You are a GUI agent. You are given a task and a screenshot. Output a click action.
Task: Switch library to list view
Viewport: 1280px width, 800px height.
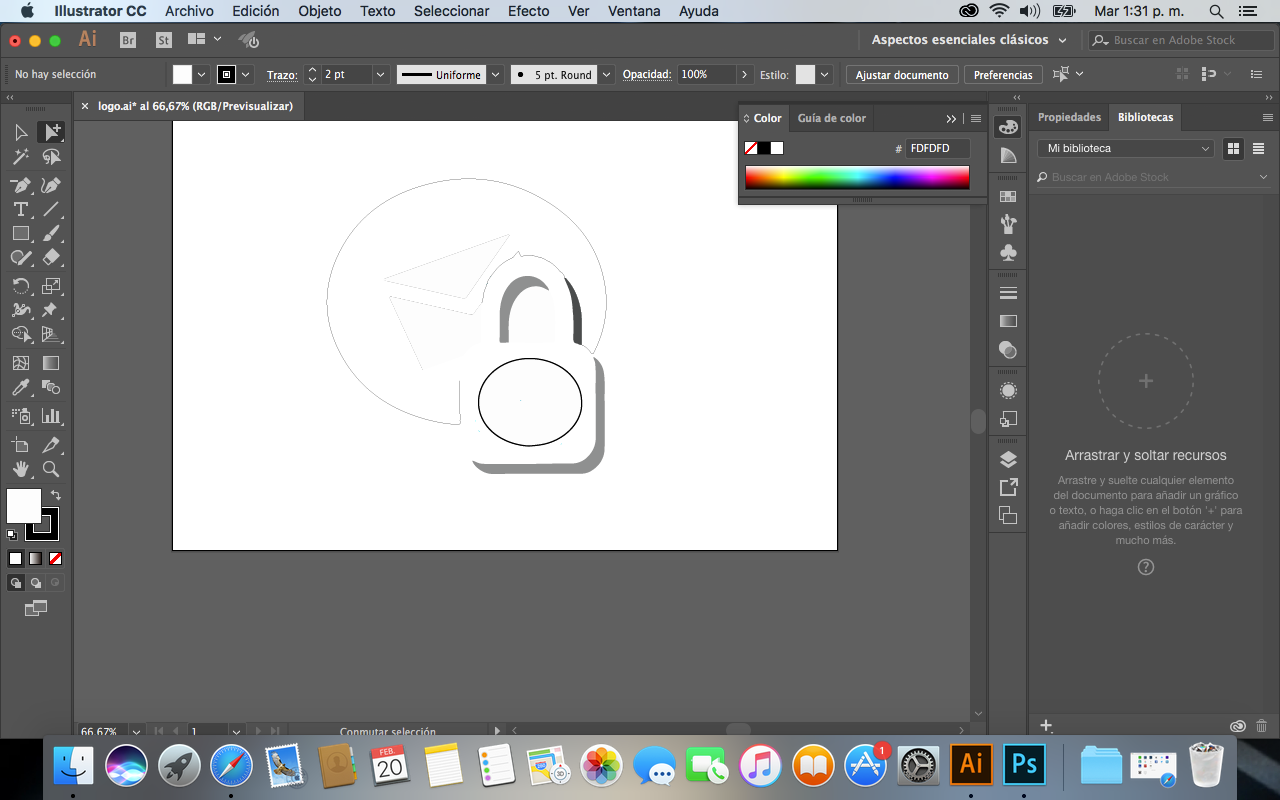click(x=1258, y=148)
